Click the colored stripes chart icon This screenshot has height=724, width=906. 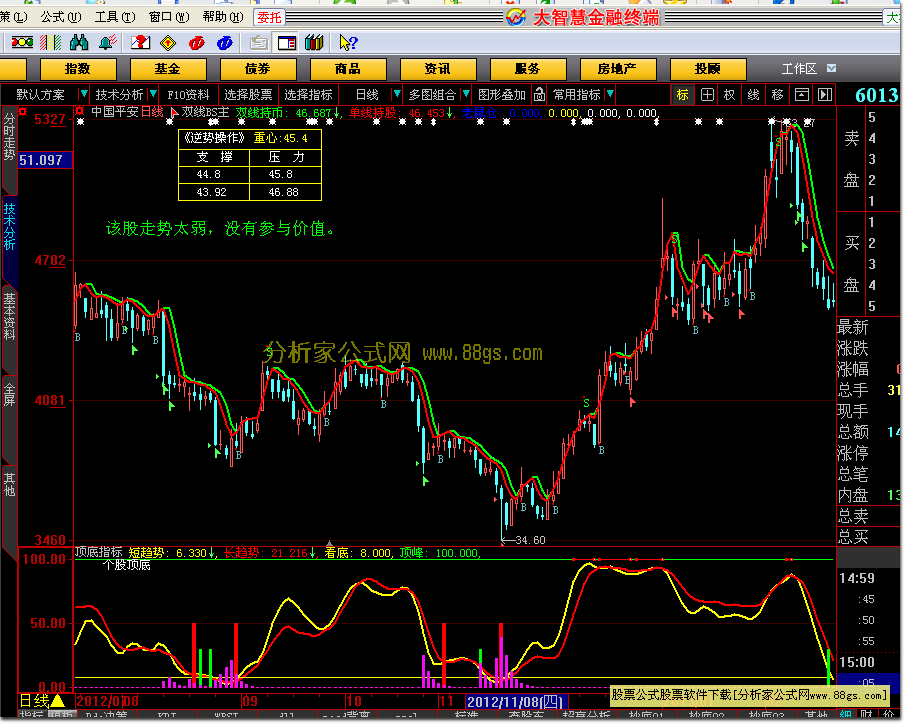[51, 42]
